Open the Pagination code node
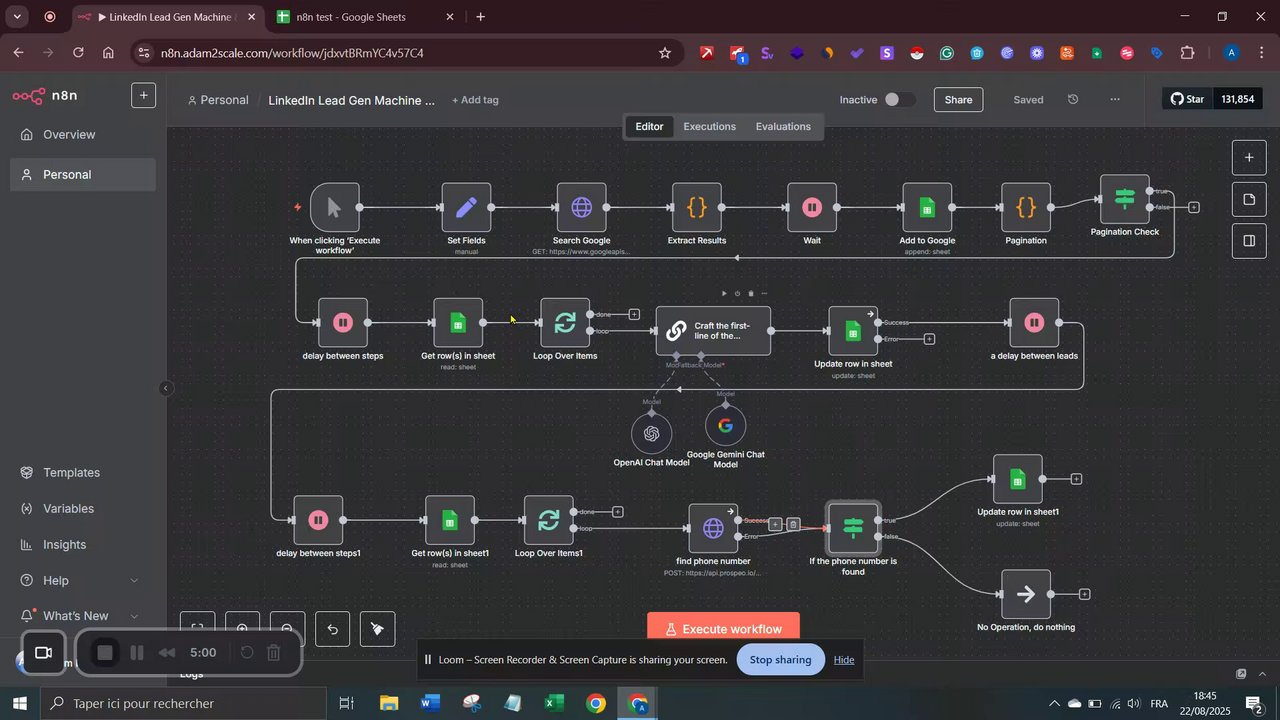The width and height of the screenshot is (1280, 720). tap(1026, 207)
